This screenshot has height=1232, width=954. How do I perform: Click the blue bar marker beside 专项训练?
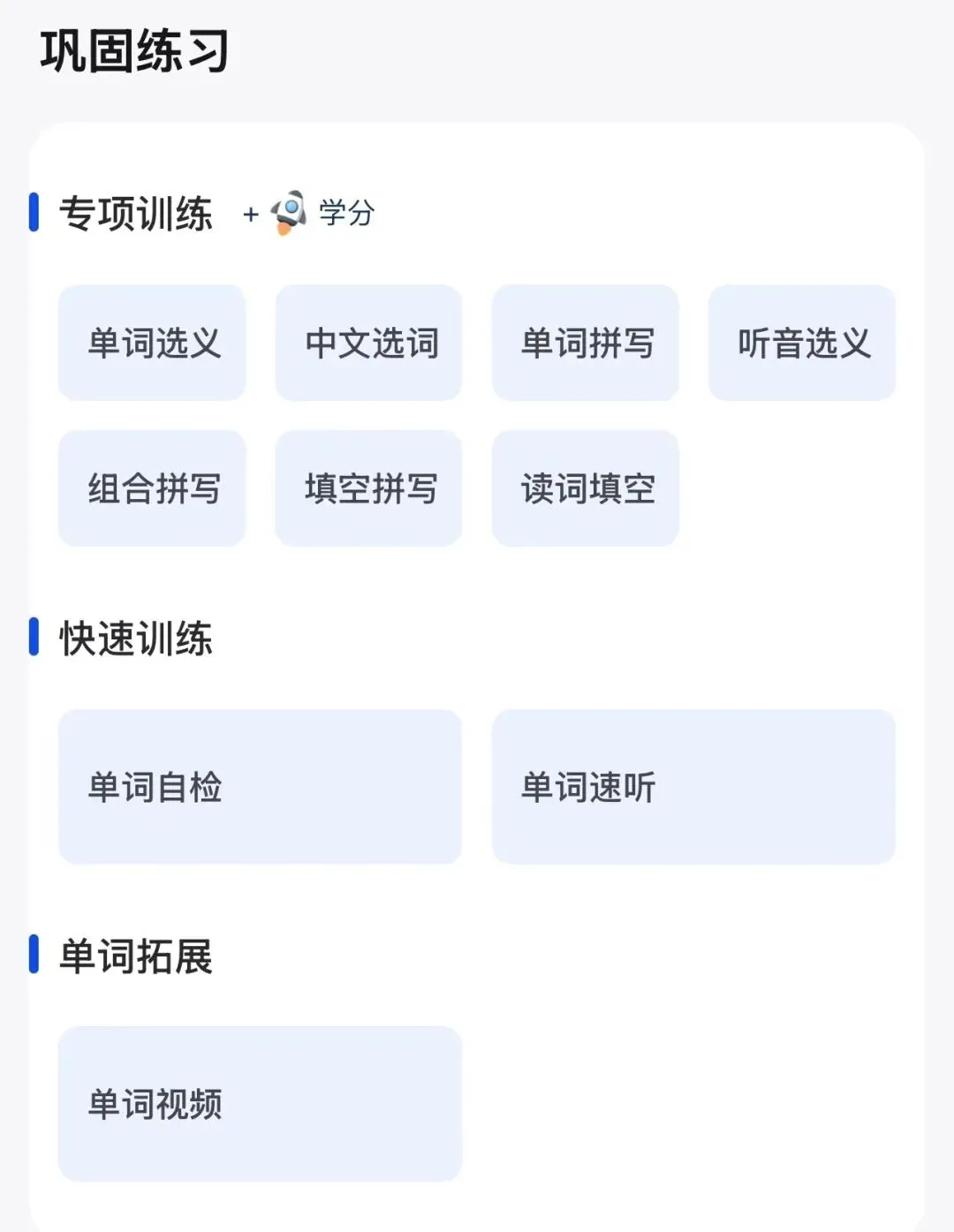[34, 213]
